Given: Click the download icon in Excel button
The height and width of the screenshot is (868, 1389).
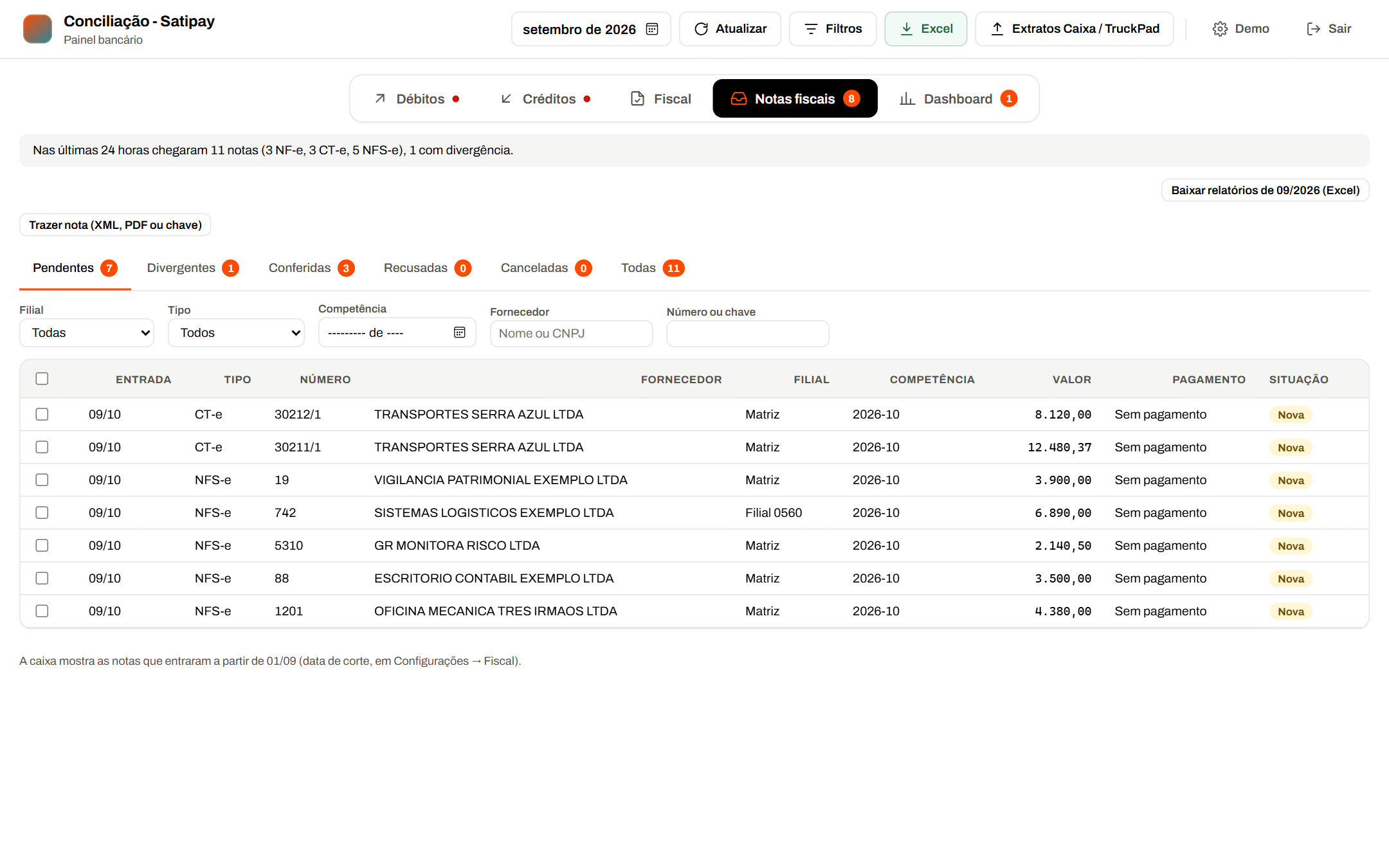Looking at the screenshot, I should 907,29.
